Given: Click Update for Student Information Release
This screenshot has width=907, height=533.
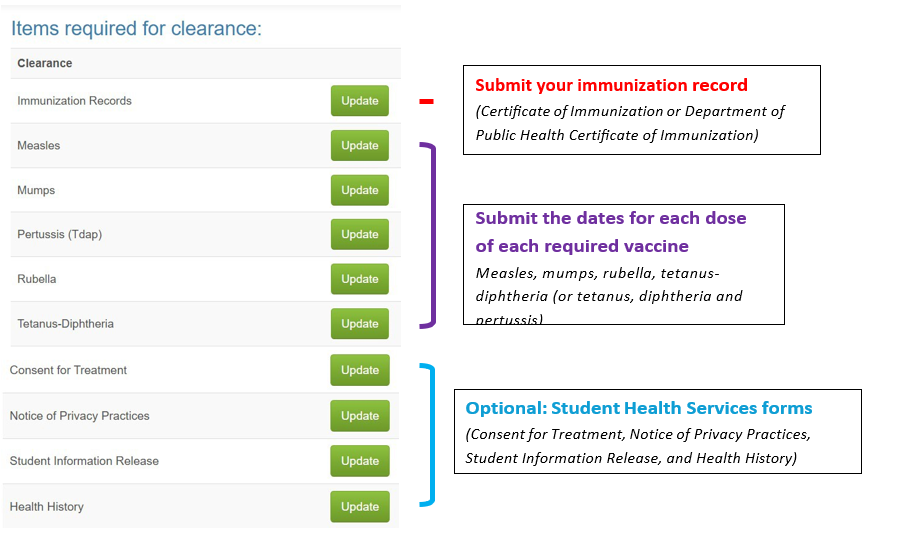Looking at the screenshot, I should click(359, 461).
